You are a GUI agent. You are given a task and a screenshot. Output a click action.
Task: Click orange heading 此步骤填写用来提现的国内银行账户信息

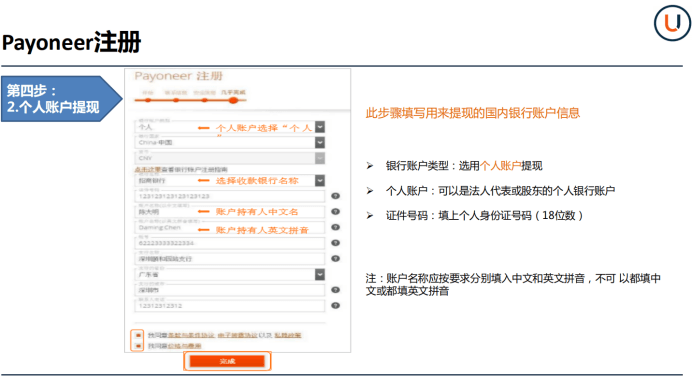coord(473,113)
